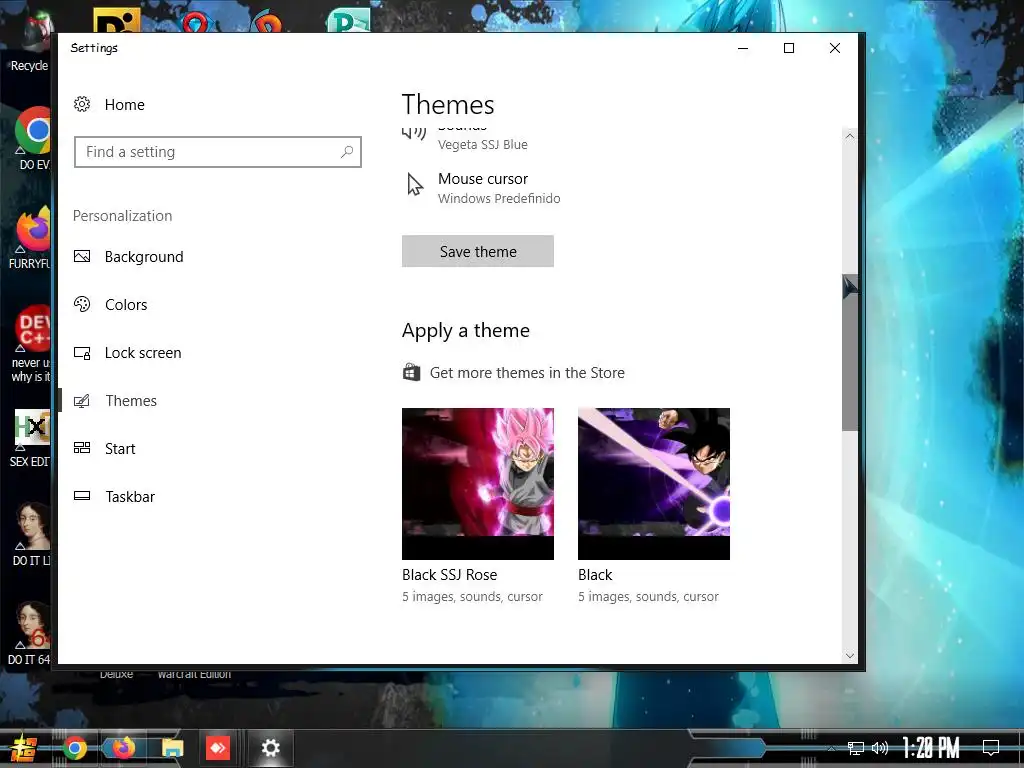Click the Sounds speaker icon

click(x=414, y=133)
